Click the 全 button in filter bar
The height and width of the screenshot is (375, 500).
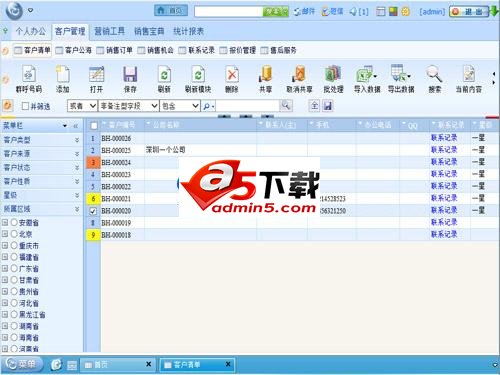[x=314, y=106]
